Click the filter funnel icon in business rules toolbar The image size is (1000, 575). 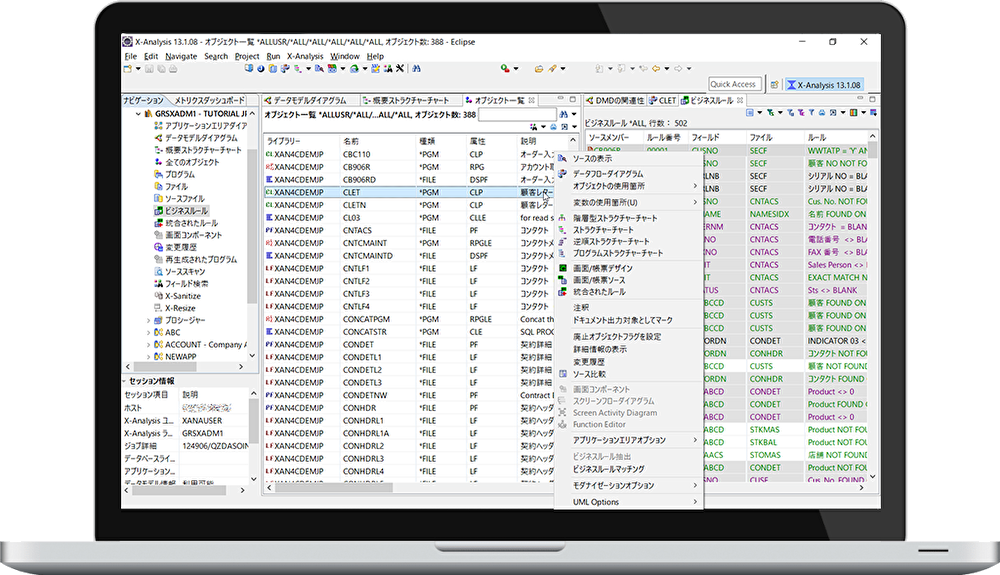pyautogui.click(x=811, y=113)
